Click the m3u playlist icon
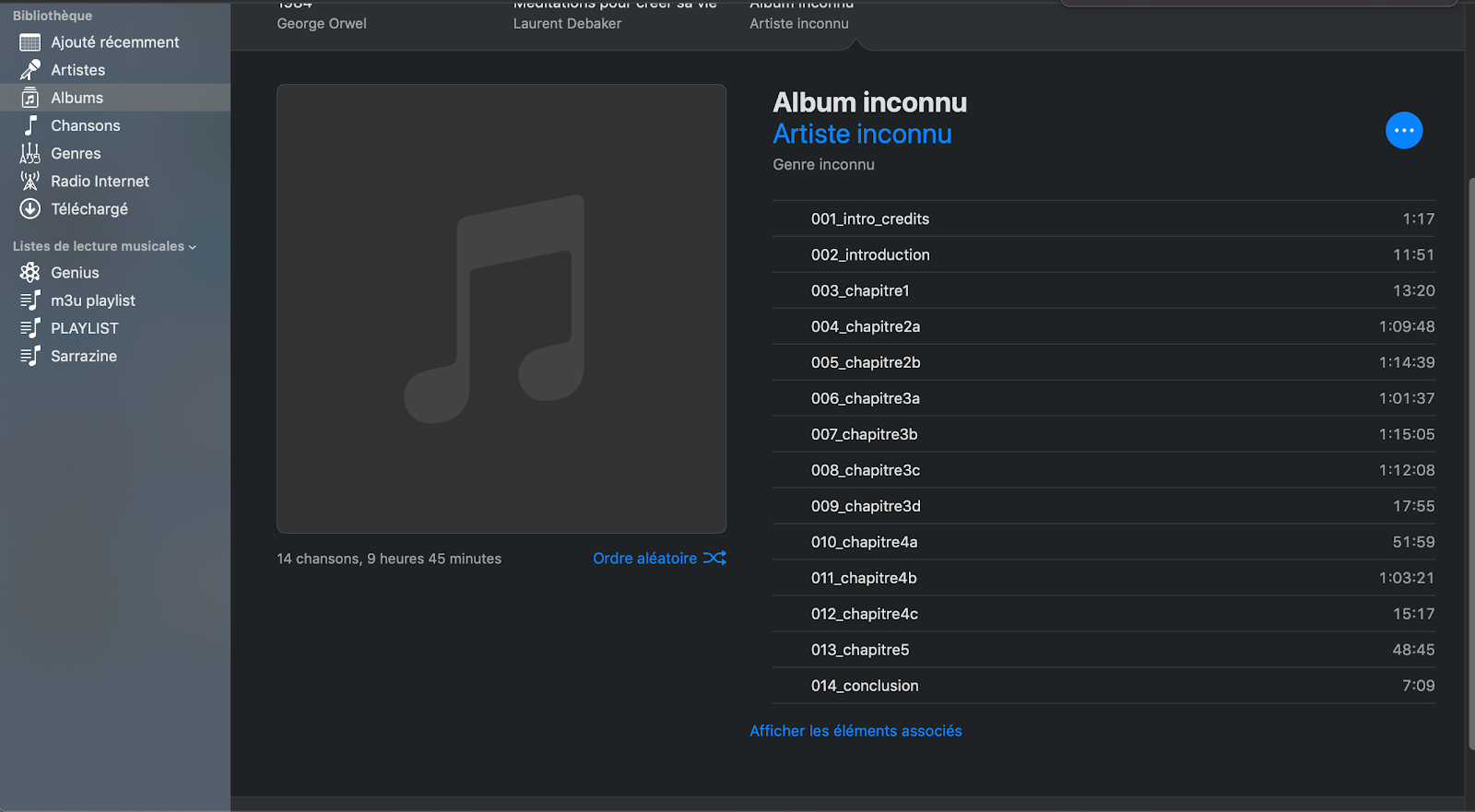Screen dimensions: 1475x812 29,300
